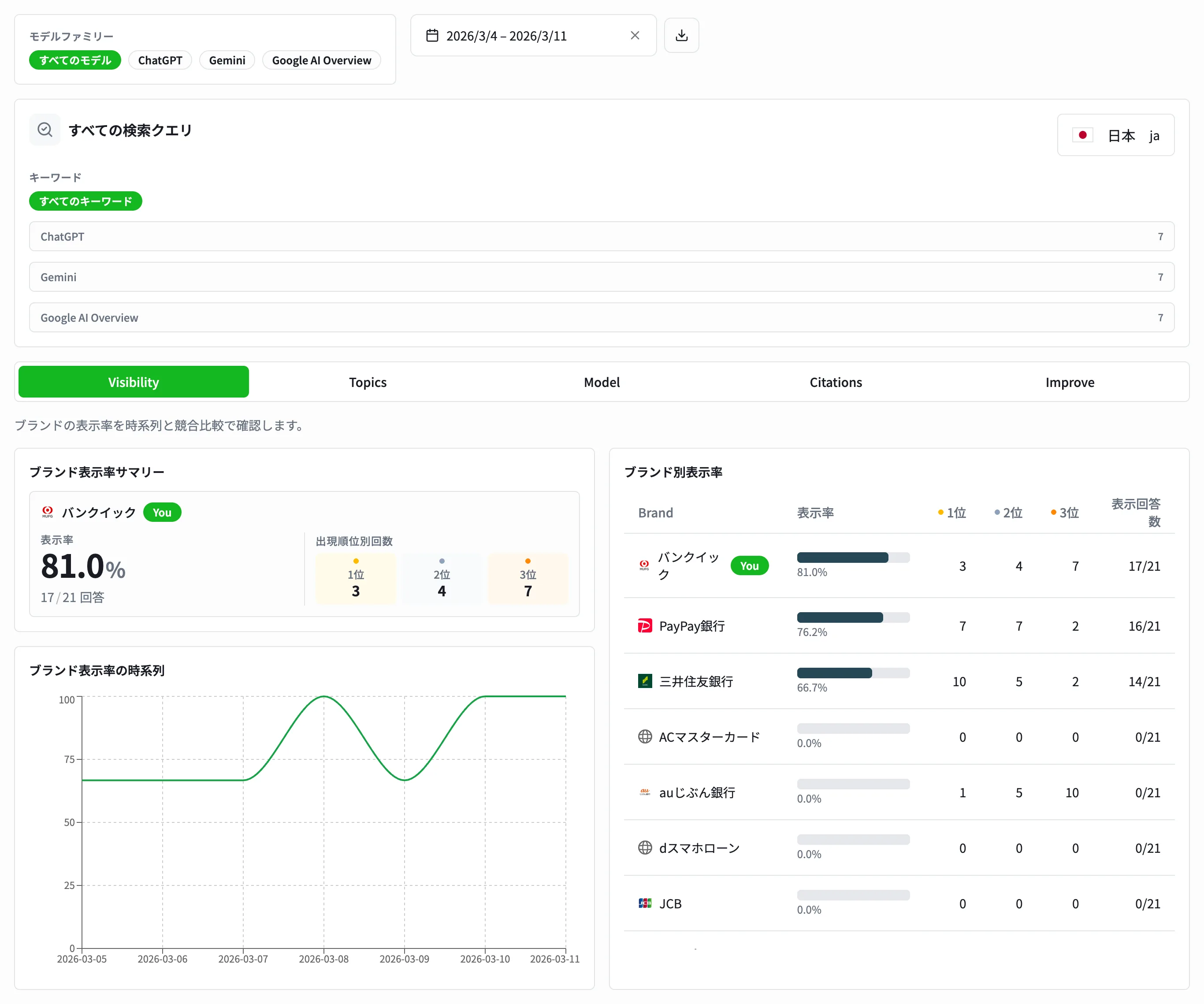
Task: Select the ChatGPT model filter chip
Action: (x=160, y=60)
